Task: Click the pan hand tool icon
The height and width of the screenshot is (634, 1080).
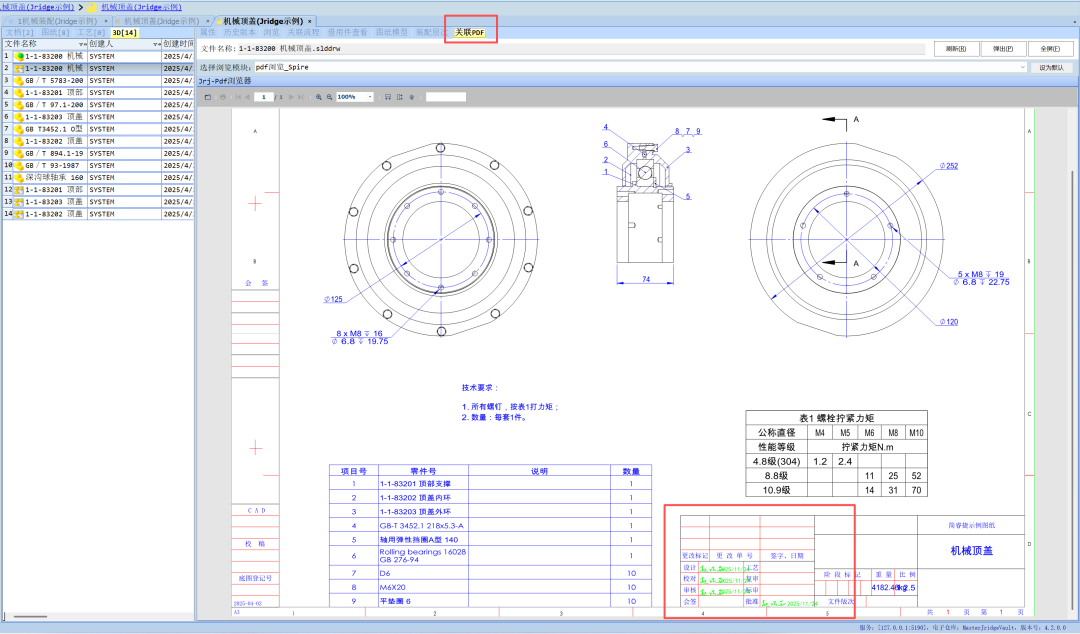Action: tap(412, 97)
